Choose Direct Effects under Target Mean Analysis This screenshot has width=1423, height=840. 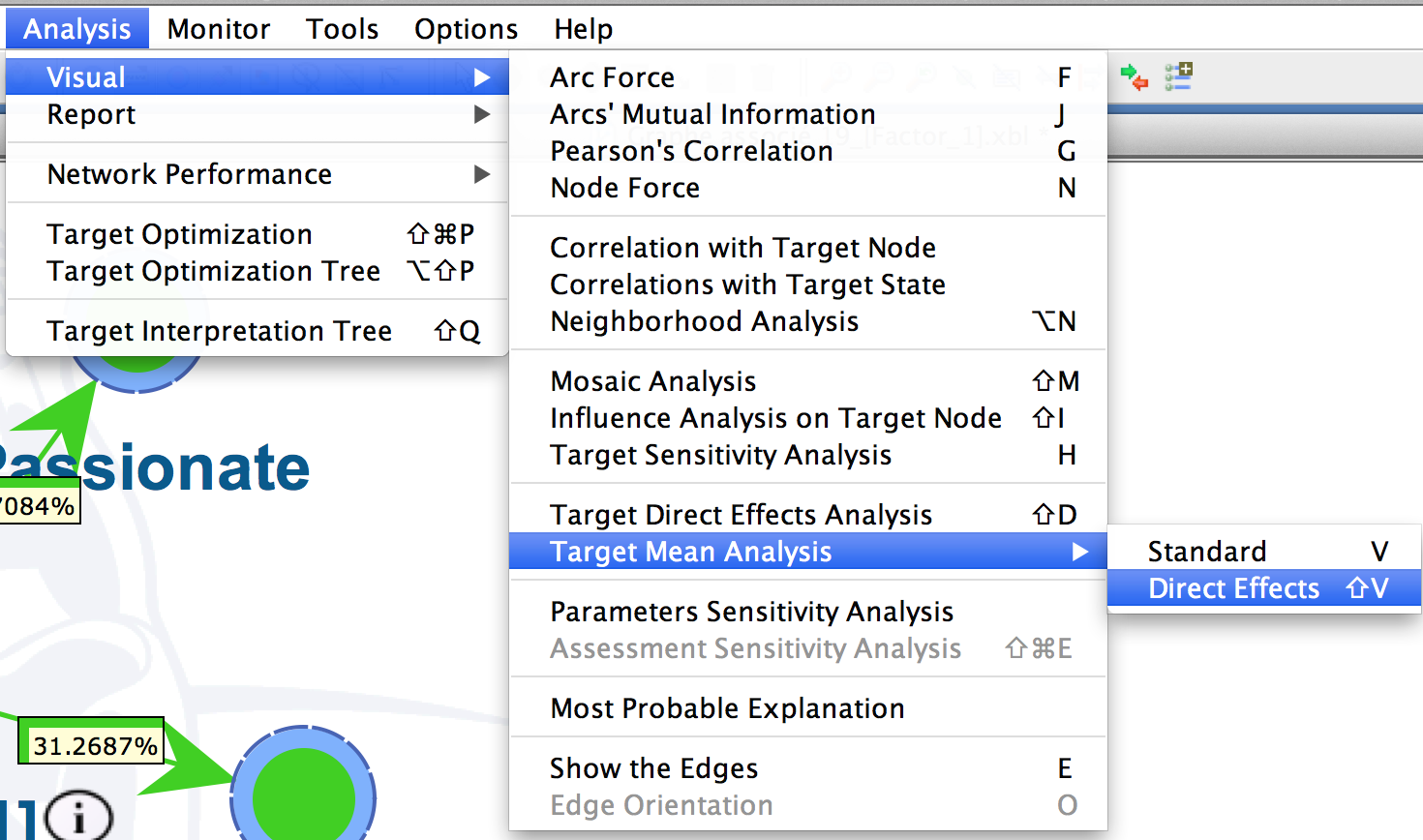(1264, 588)
